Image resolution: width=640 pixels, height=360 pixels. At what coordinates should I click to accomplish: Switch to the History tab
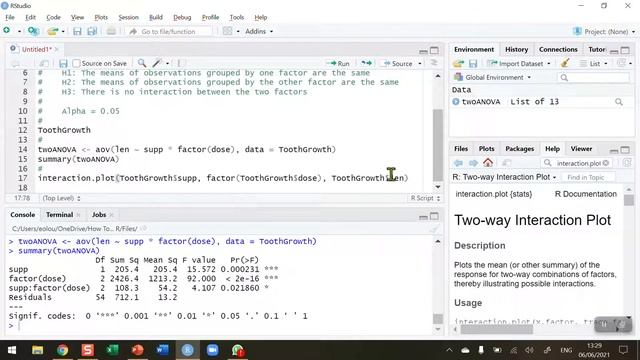coord(516,49)
